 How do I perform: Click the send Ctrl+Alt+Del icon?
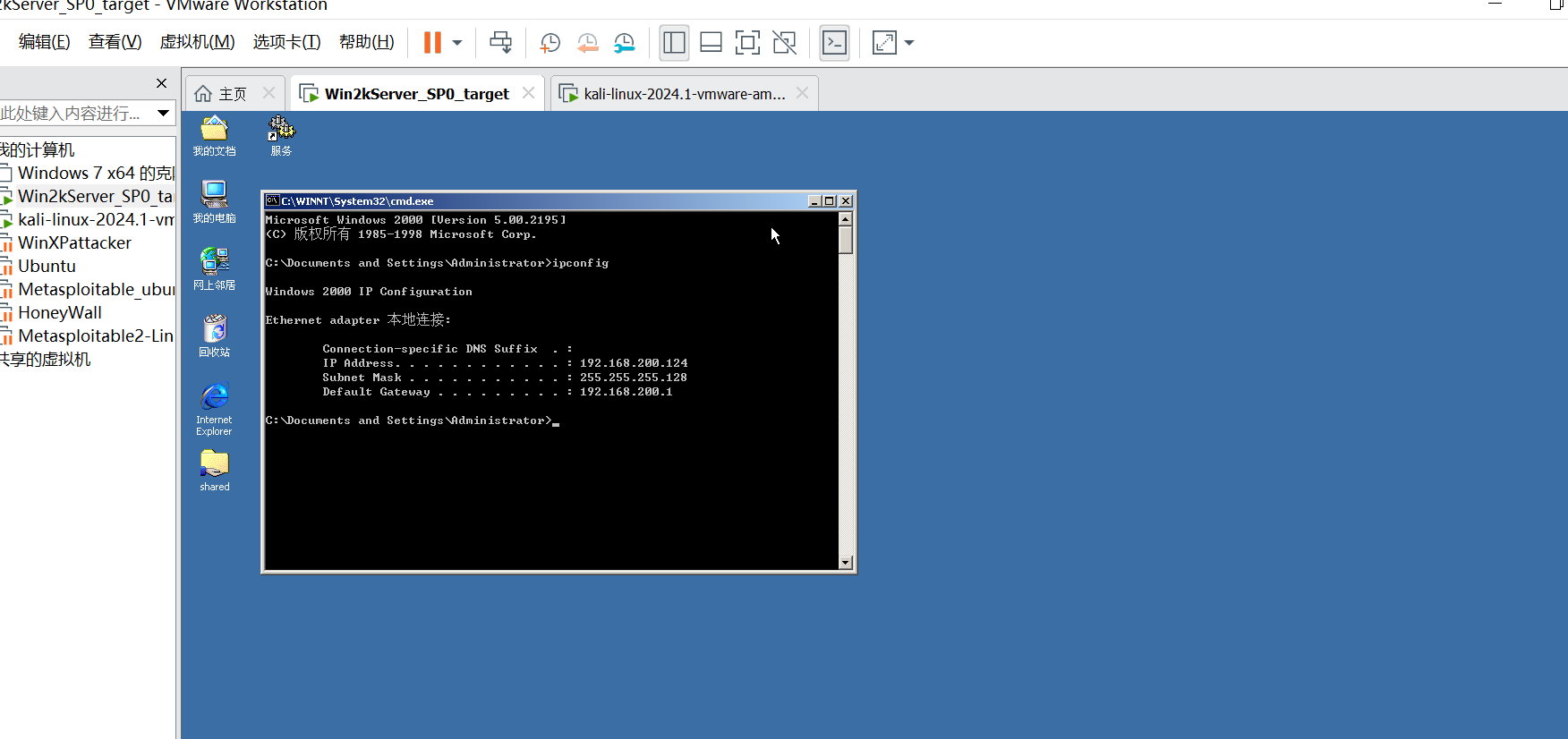pyautogui.click(x=501, y=43)
